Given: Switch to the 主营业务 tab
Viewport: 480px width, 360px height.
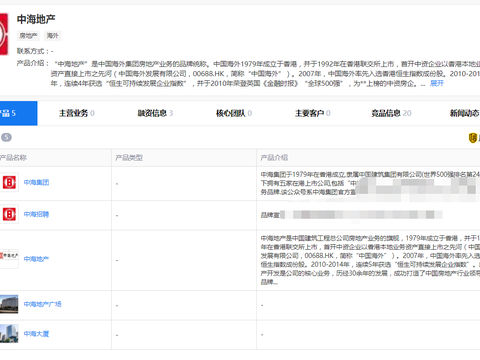Looking at the screenshot, I should (77, 113).
